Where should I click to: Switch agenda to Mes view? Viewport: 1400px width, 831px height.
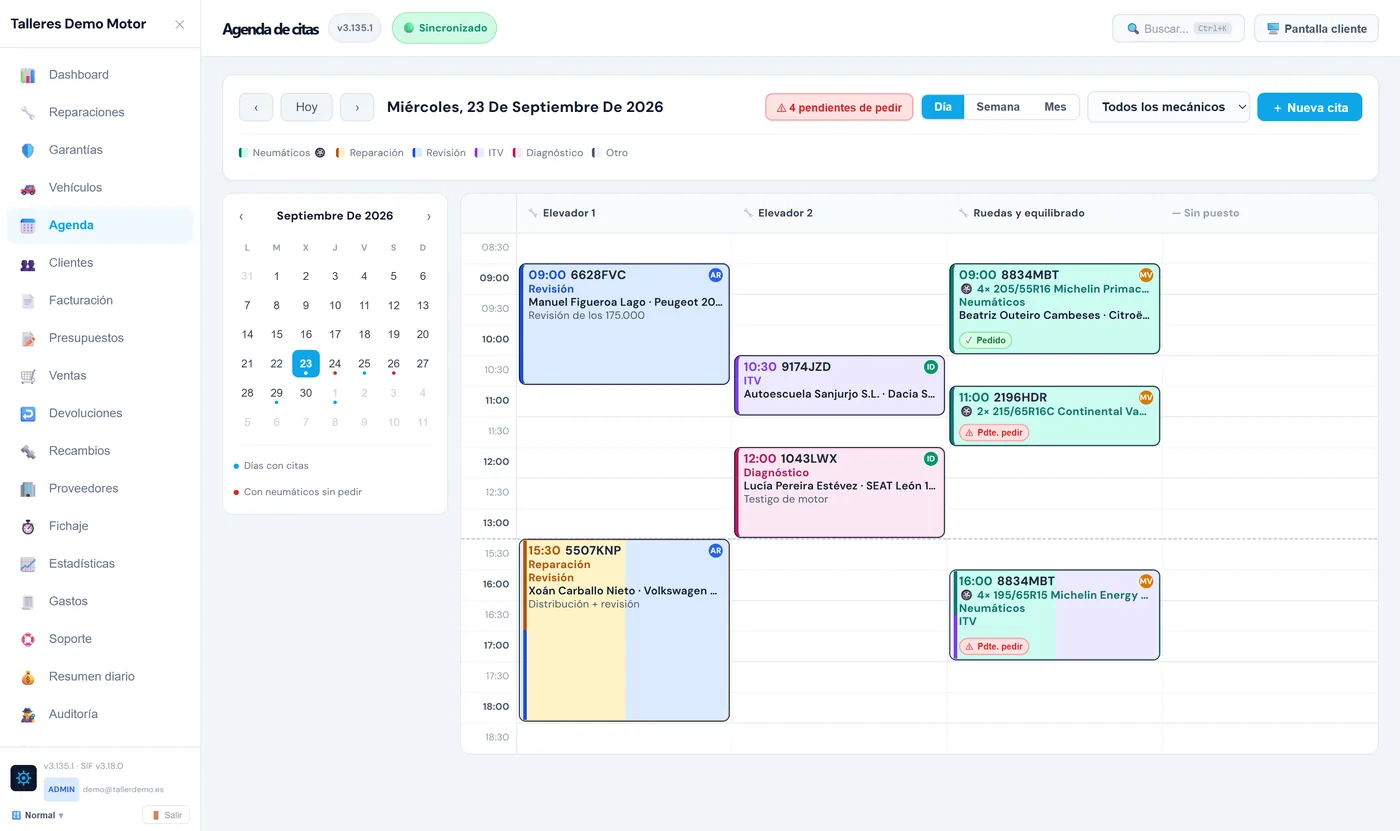click(x=1055, y=107)
